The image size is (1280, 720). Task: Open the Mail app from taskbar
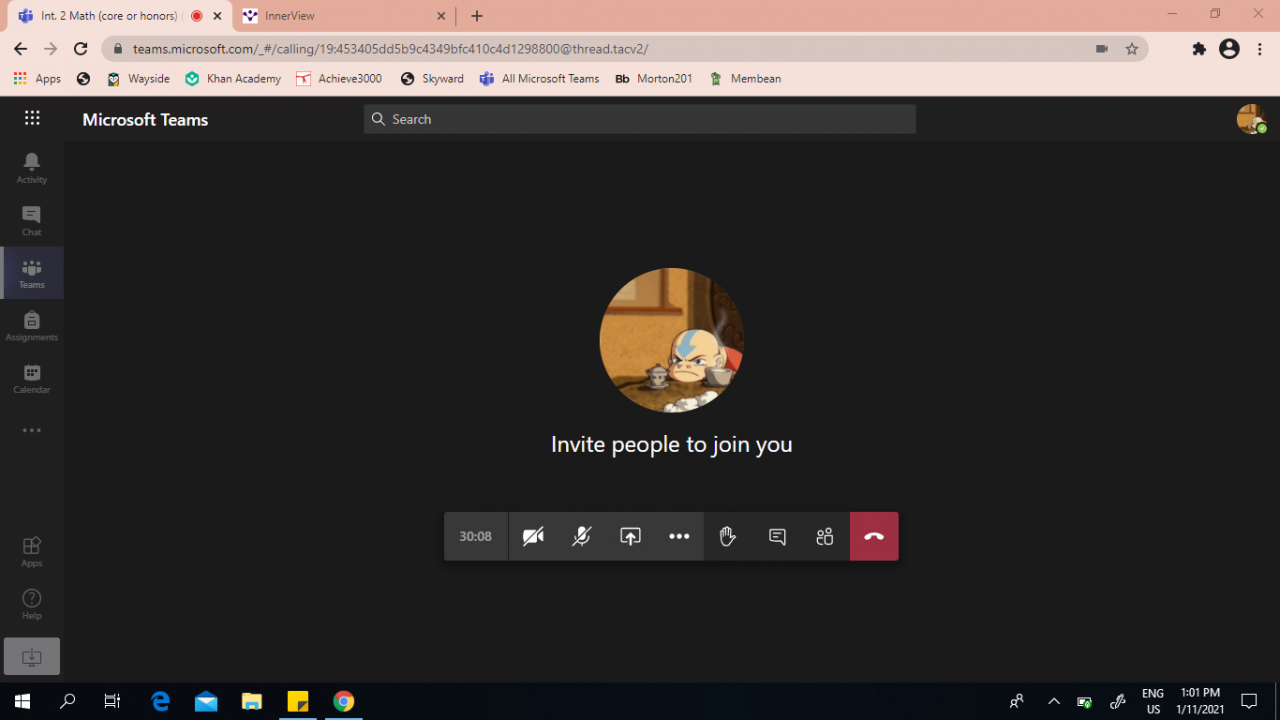coord(206,701)
